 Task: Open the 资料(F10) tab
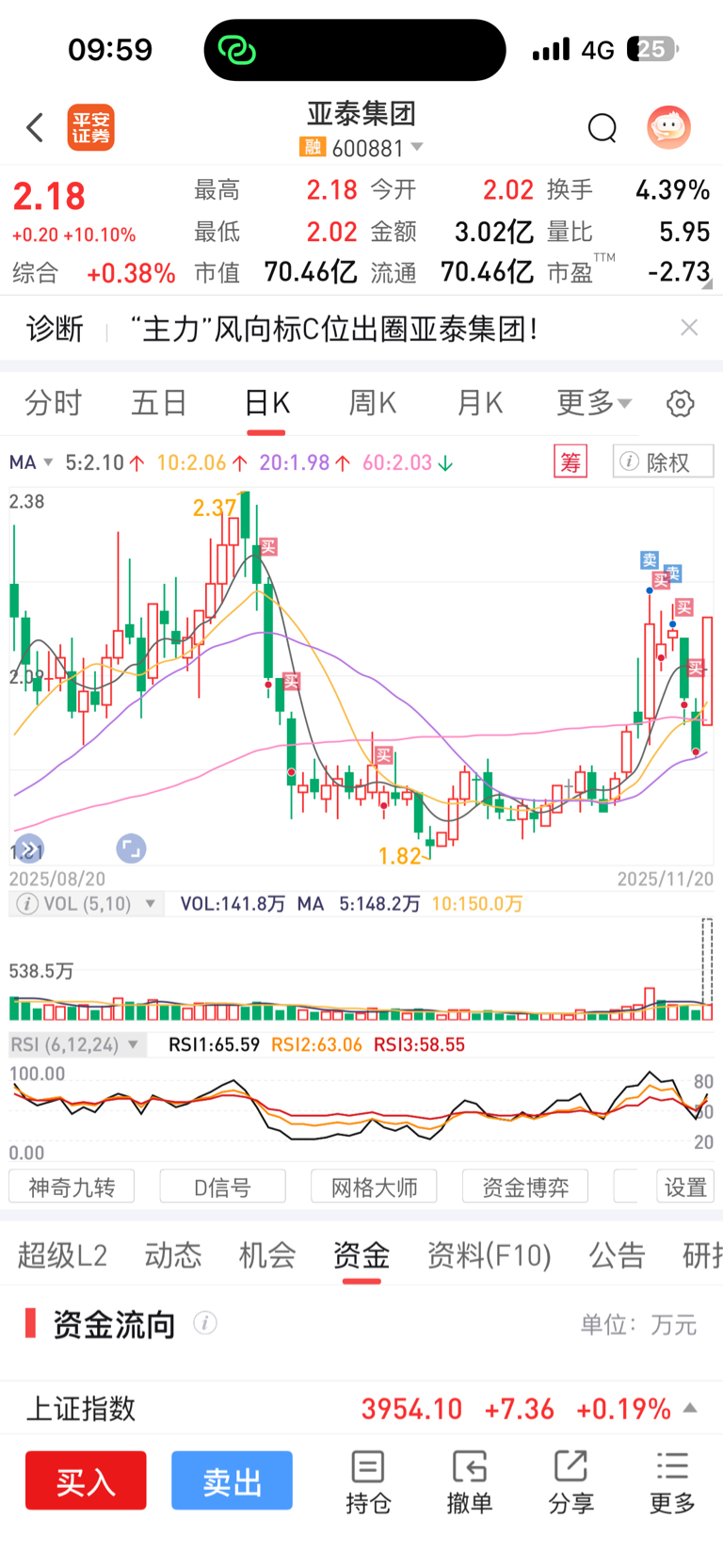(x=489, y=1255)
